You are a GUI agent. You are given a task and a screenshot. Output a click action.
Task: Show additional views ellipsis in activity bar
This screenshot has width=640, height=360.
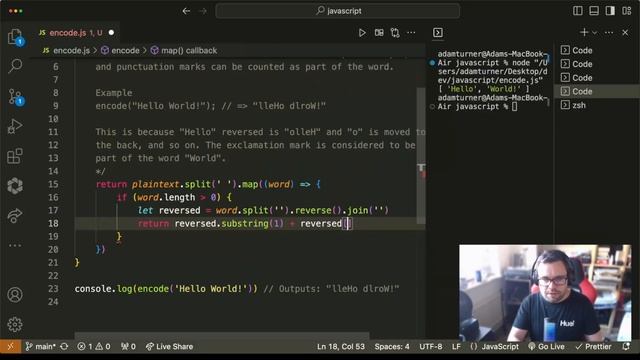pos(15,245)
